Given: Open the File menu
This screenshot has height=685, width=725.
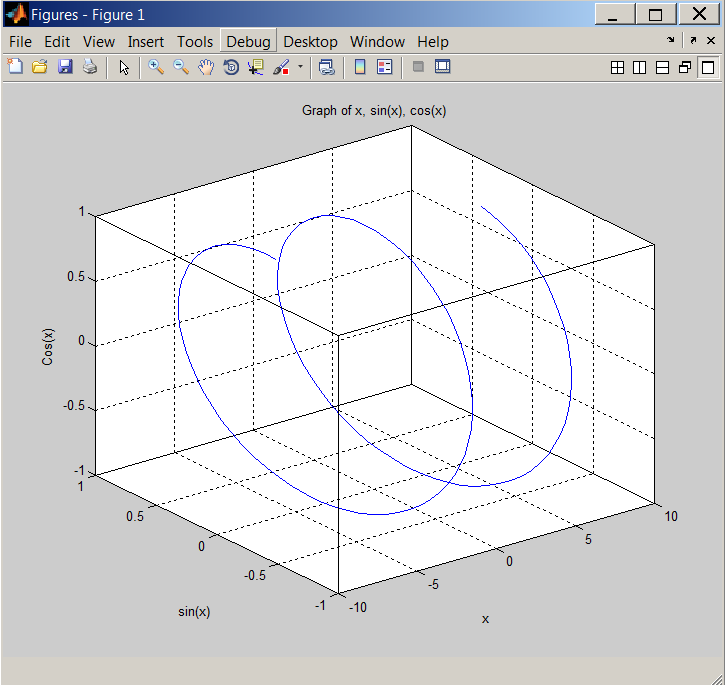Looking at the screenshot, I should [20, 42].
